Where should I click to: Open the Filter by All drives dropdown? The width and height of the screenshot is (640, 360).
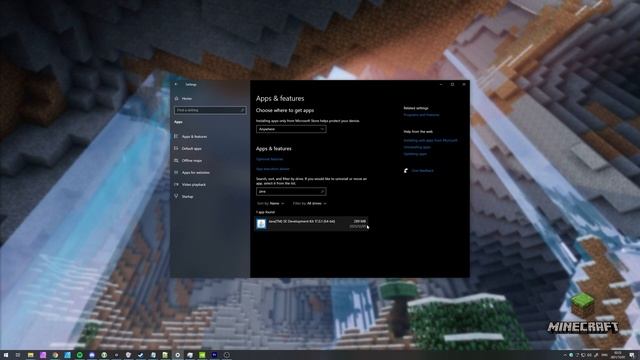tap(309, 203)
